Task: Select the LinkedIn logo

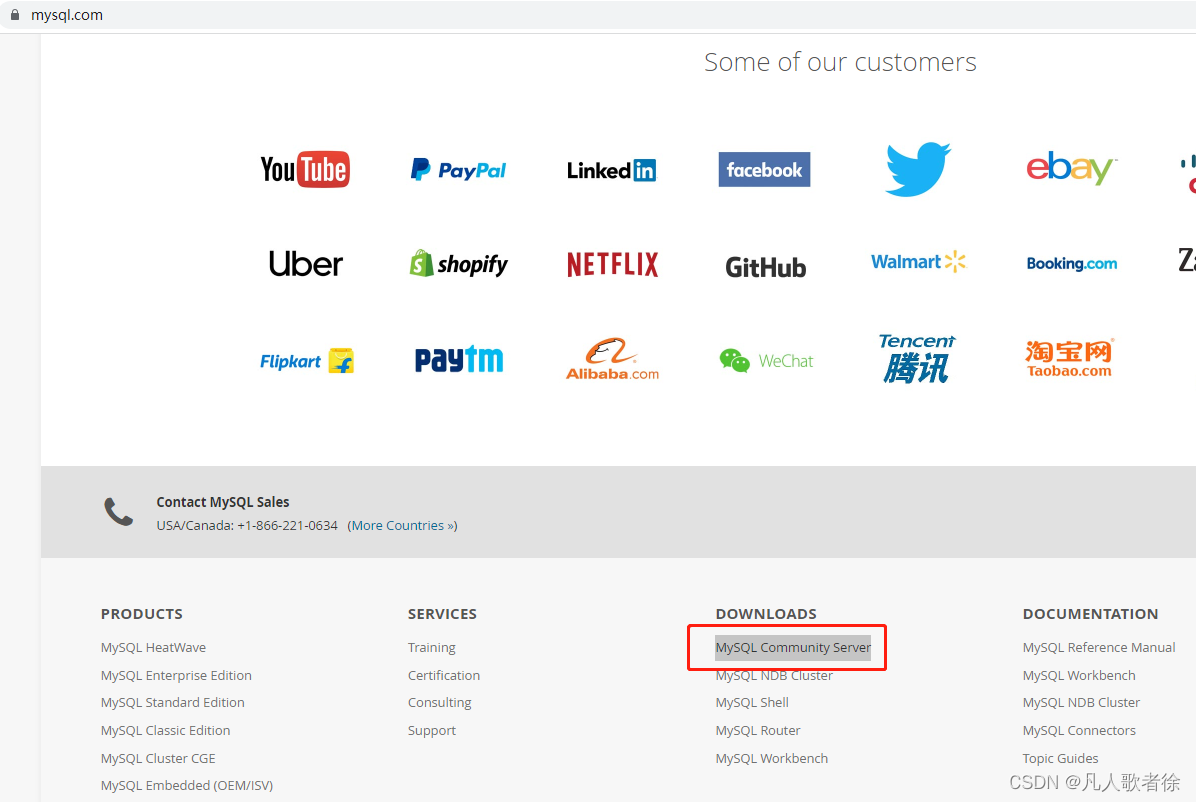Action: coord(611,170)
